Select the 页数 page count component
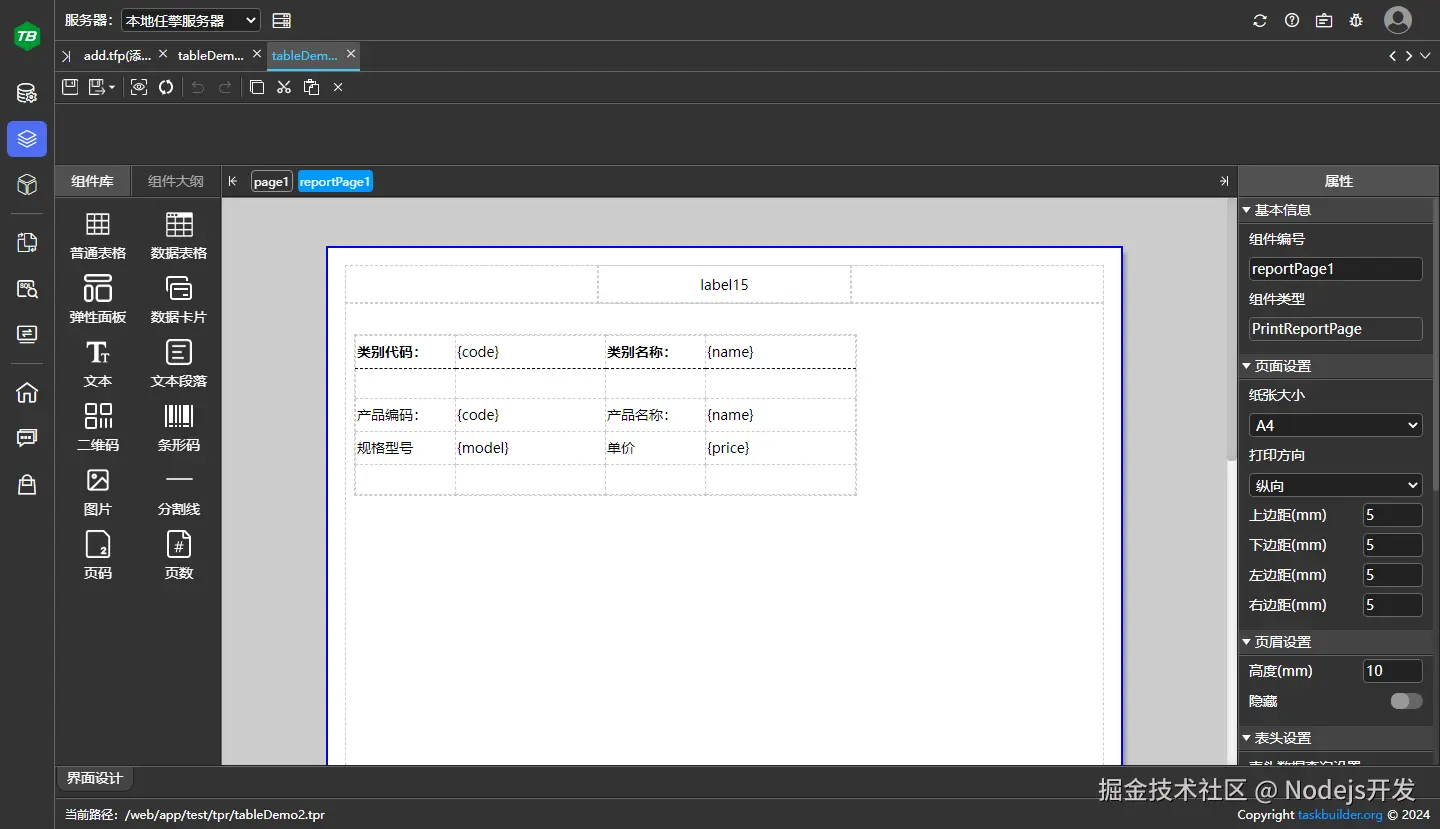 [x=179, y=556]
